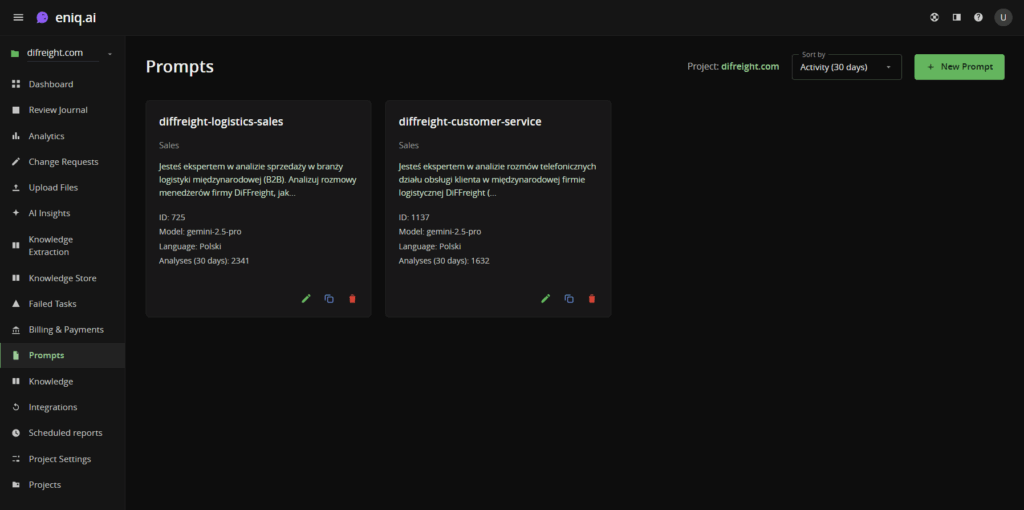Open Knowledge Store in the sidebar
Image resolution: width=1024 pixels, height=510 pixels.
pyautogui.click(x=63, y=278)
